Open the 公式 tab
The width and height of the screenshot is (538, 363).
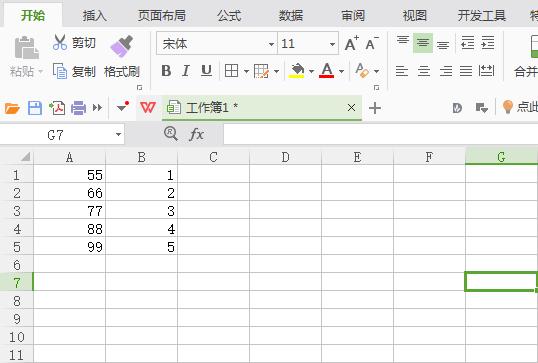229,15
